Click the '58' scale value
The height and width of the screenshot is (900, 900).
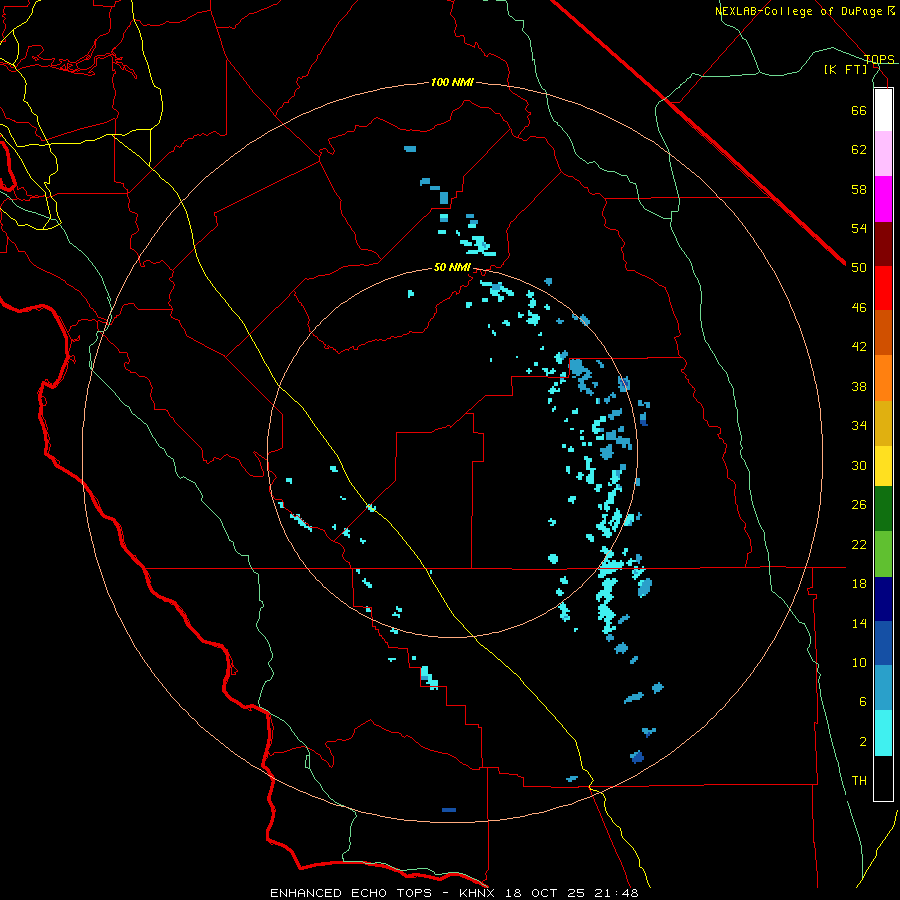pyautogui.click(x=859, y=189)
